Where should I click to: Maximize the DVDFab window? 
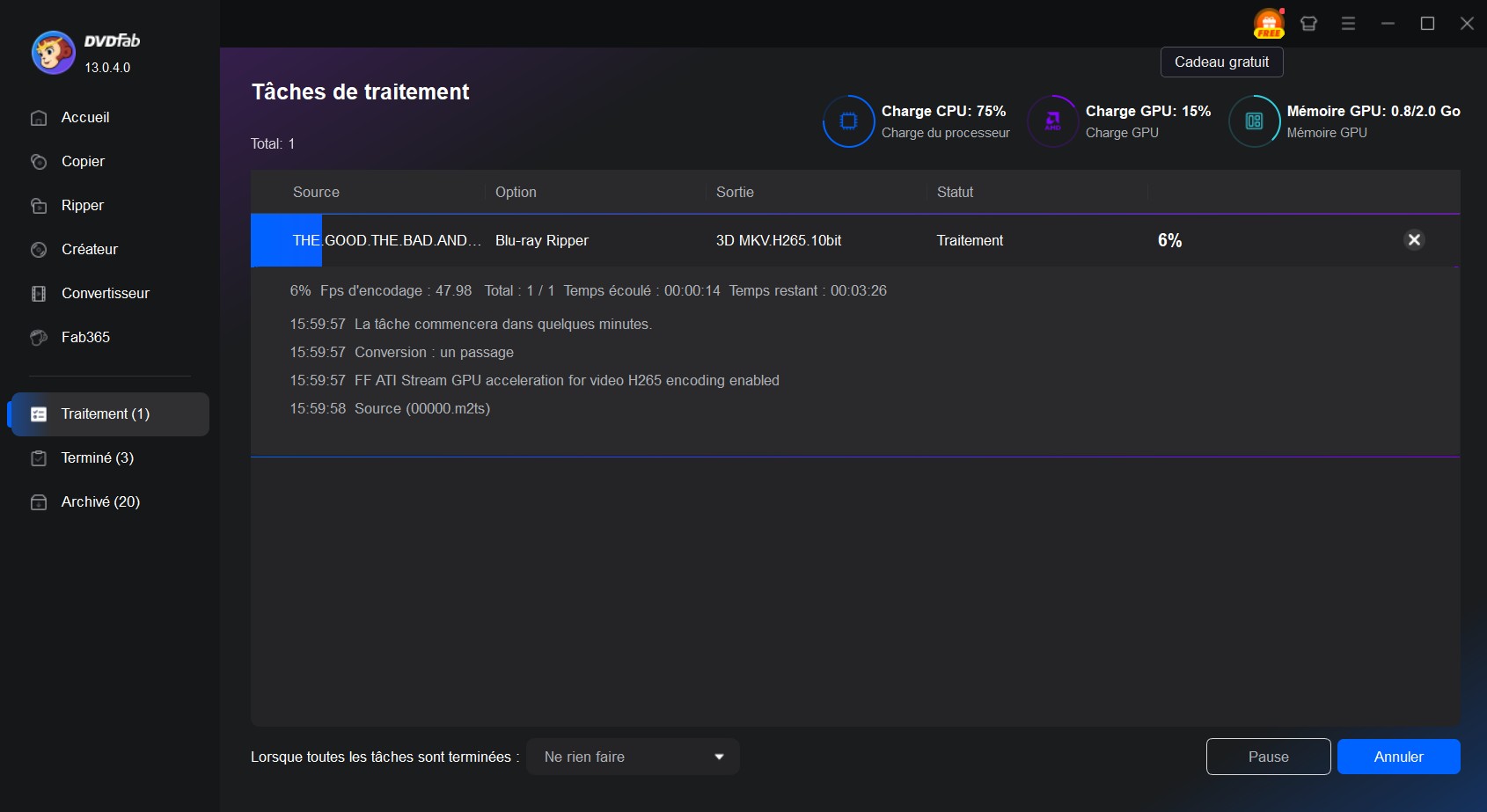[x=1427, y=24]
